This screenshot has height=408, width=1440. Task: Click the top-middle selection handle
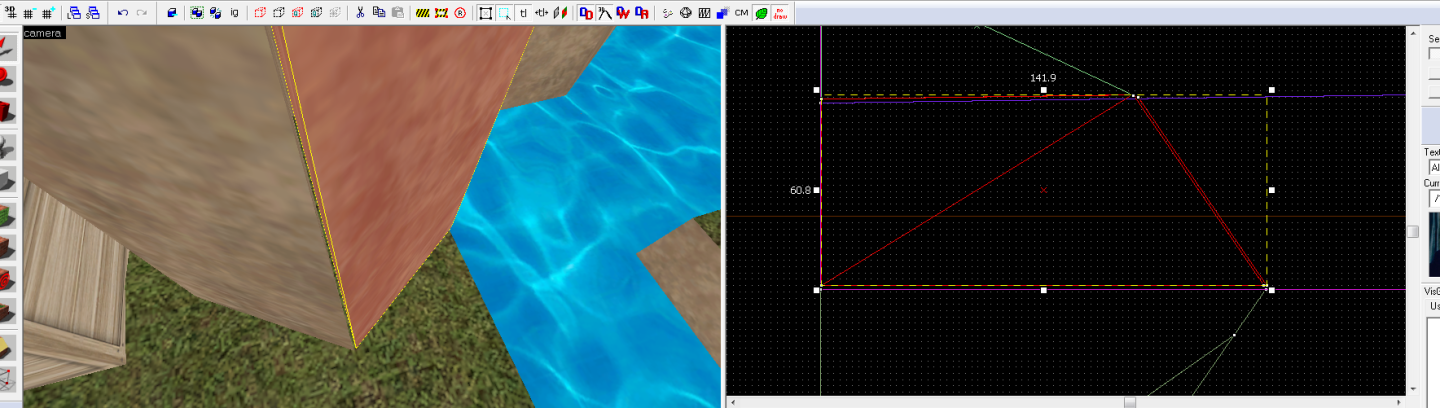point(1044,90)
